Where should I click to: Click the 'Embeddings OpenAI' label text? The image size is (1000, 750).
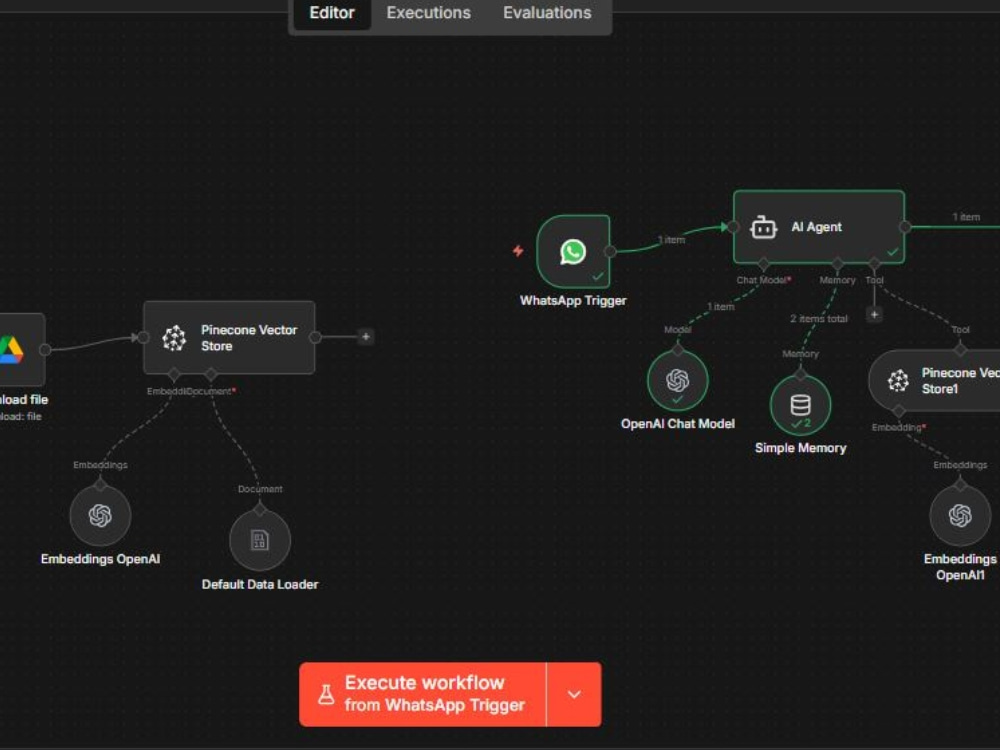(x=100, y=559)
